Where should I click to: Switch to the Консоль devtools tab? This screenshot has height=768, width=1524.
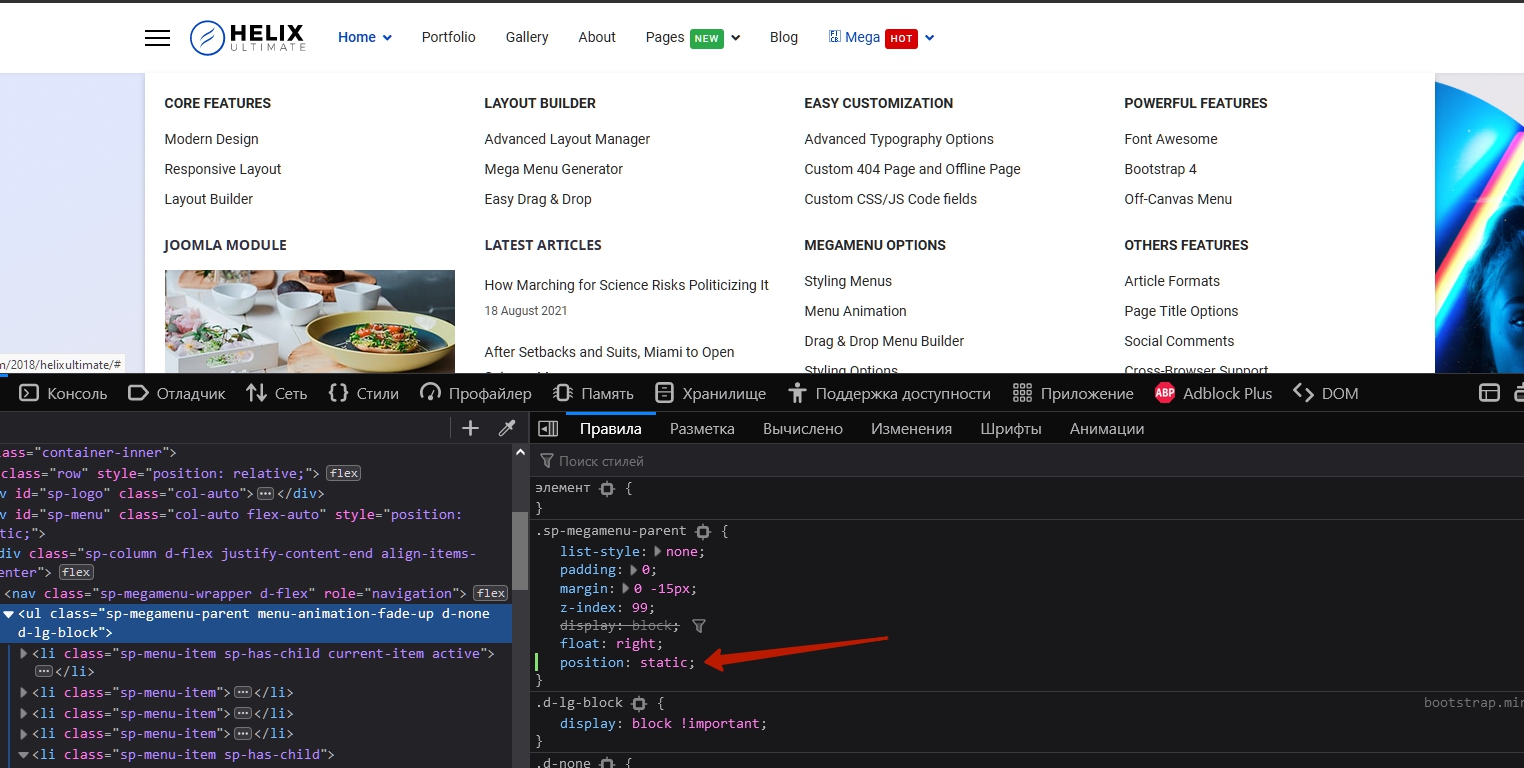click(x=64, y=393)
